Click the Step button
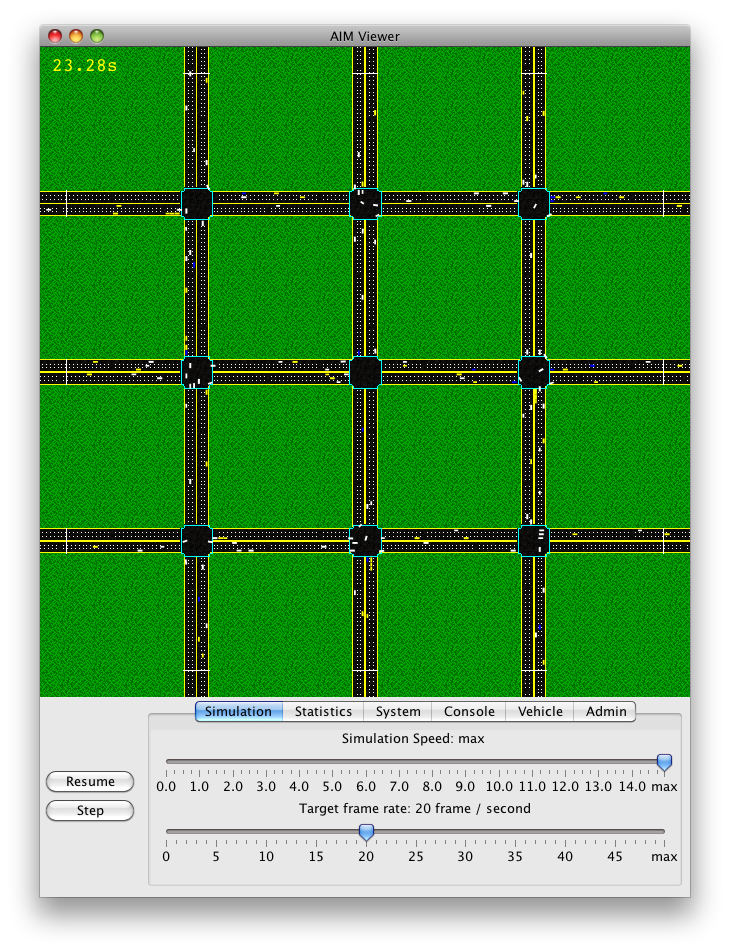 point(90,811)
